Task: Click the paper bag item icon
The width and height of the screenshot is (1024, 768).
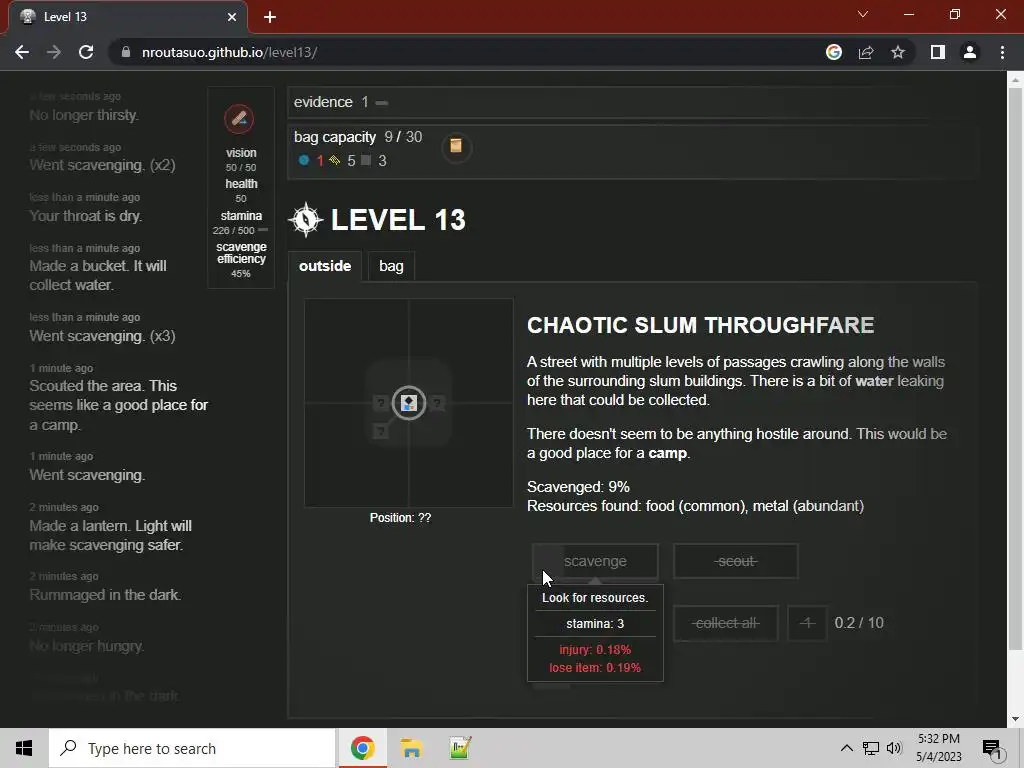Action: click(456, 146)
